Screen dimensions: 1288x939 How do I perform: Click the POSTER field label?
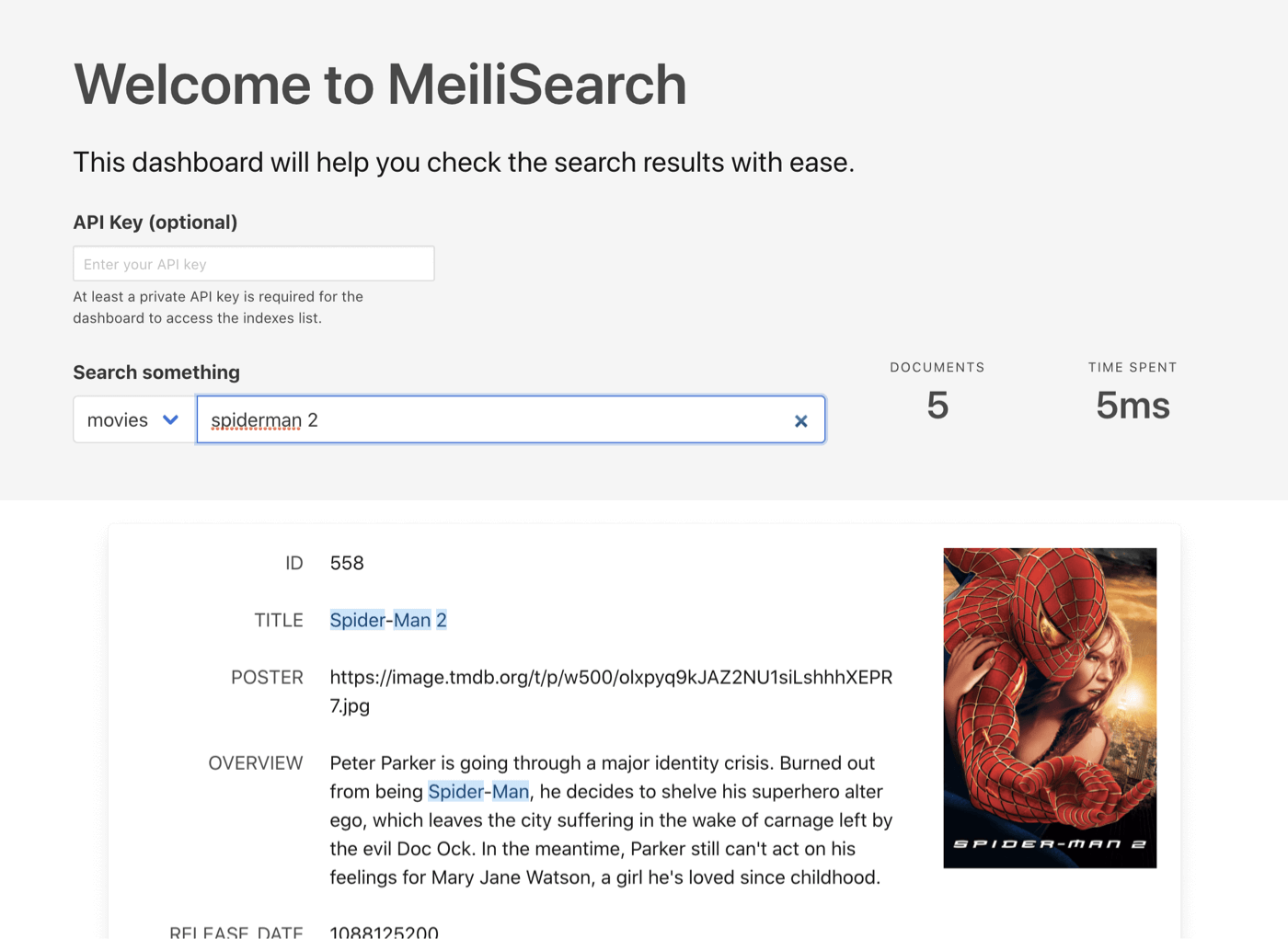point(267,677)
